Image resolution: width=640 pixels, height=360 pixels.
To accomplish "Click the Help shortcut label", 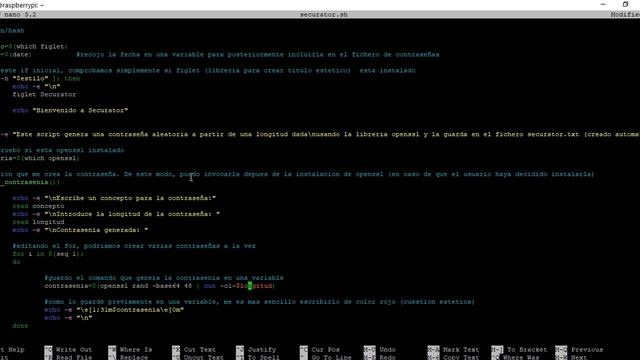I will (x=16, y=350).
